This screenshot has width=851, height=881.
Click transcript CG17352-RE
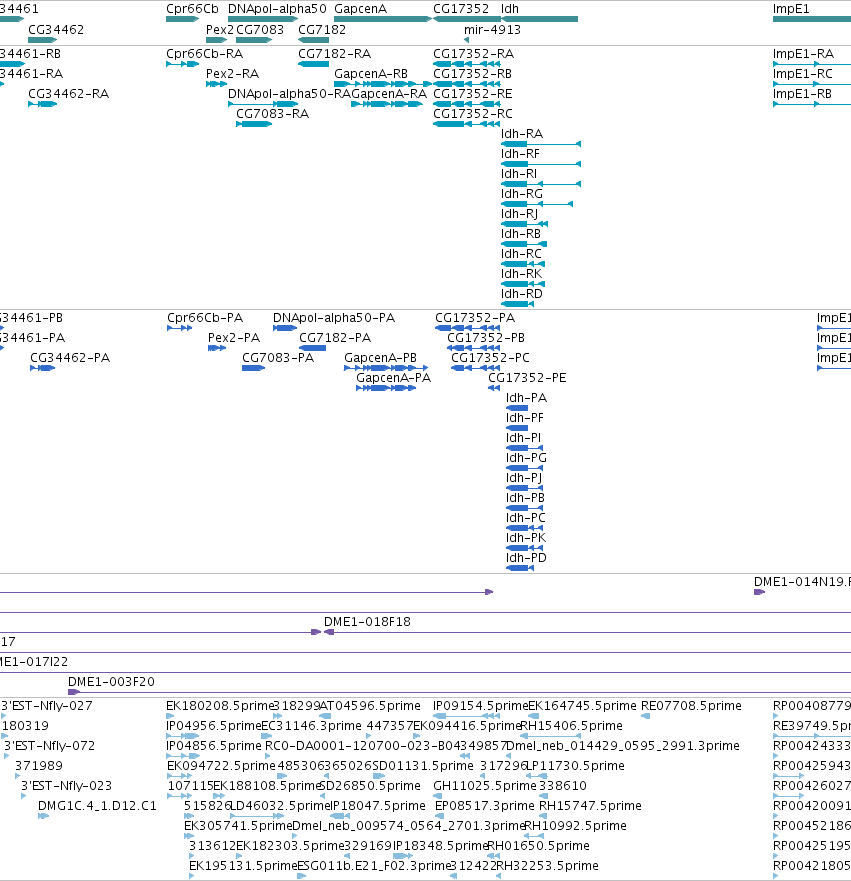click(x=472, y=94)
